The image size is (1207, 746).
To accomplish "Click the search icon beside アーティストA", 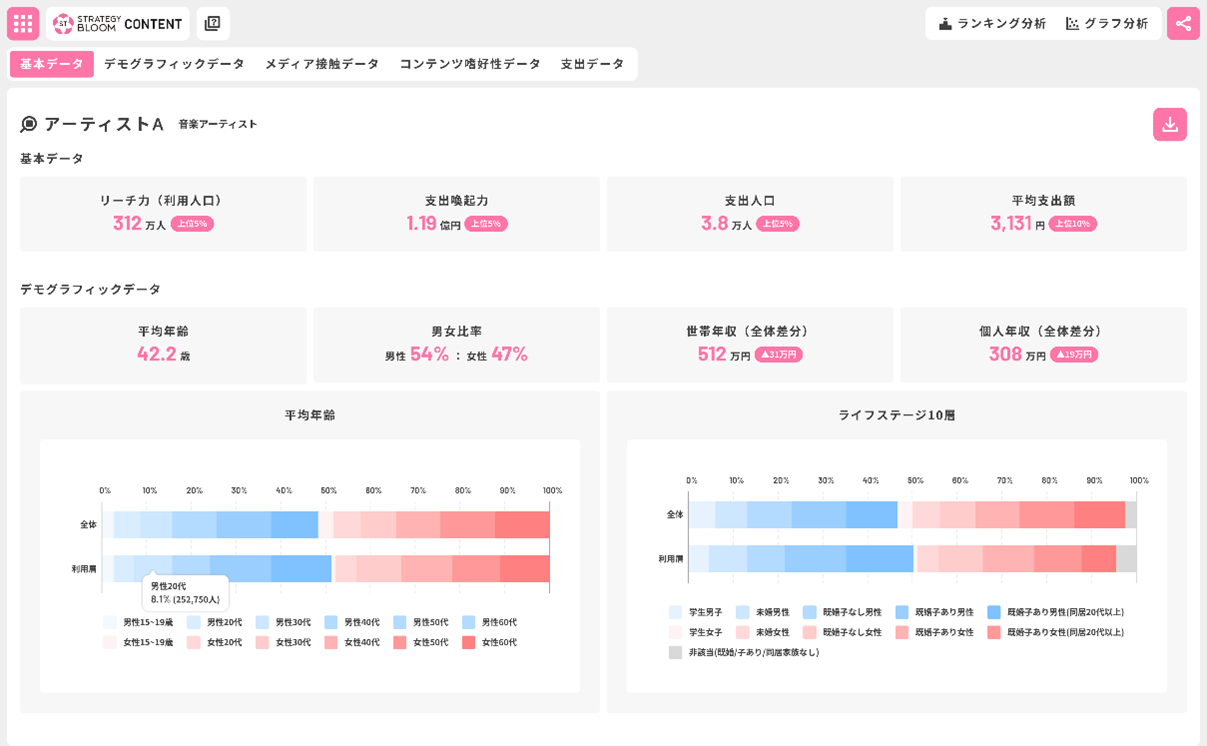I will [29, 124].
